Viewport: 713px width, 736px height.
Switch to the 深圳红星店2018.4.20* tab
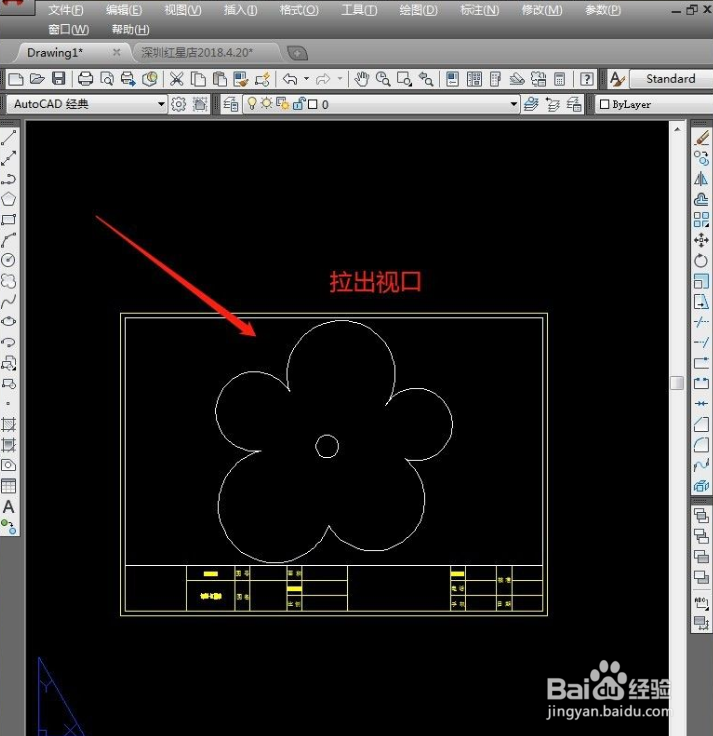(197, 53)
